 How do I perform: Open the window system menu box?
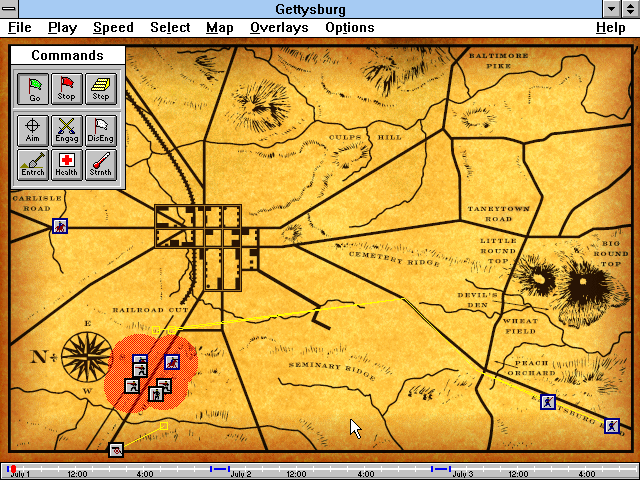pos(9,9)
